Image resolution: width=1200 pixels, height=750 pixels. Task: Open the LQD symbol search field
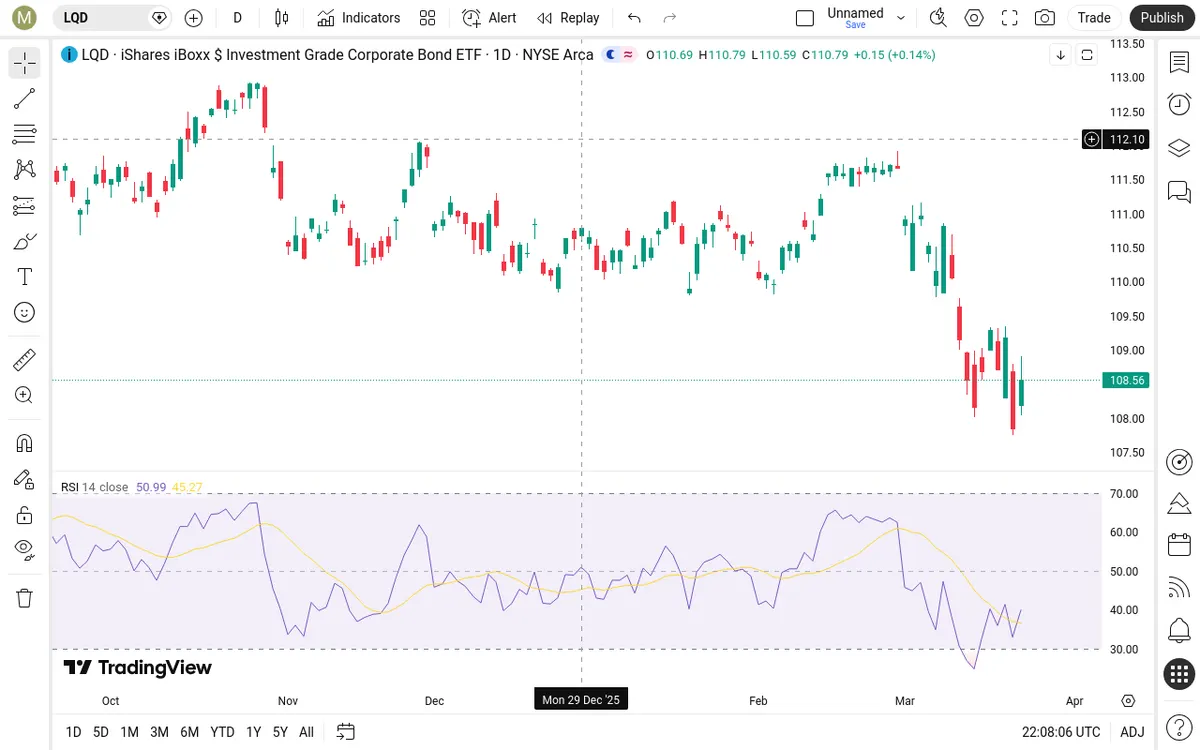point(112,18)
